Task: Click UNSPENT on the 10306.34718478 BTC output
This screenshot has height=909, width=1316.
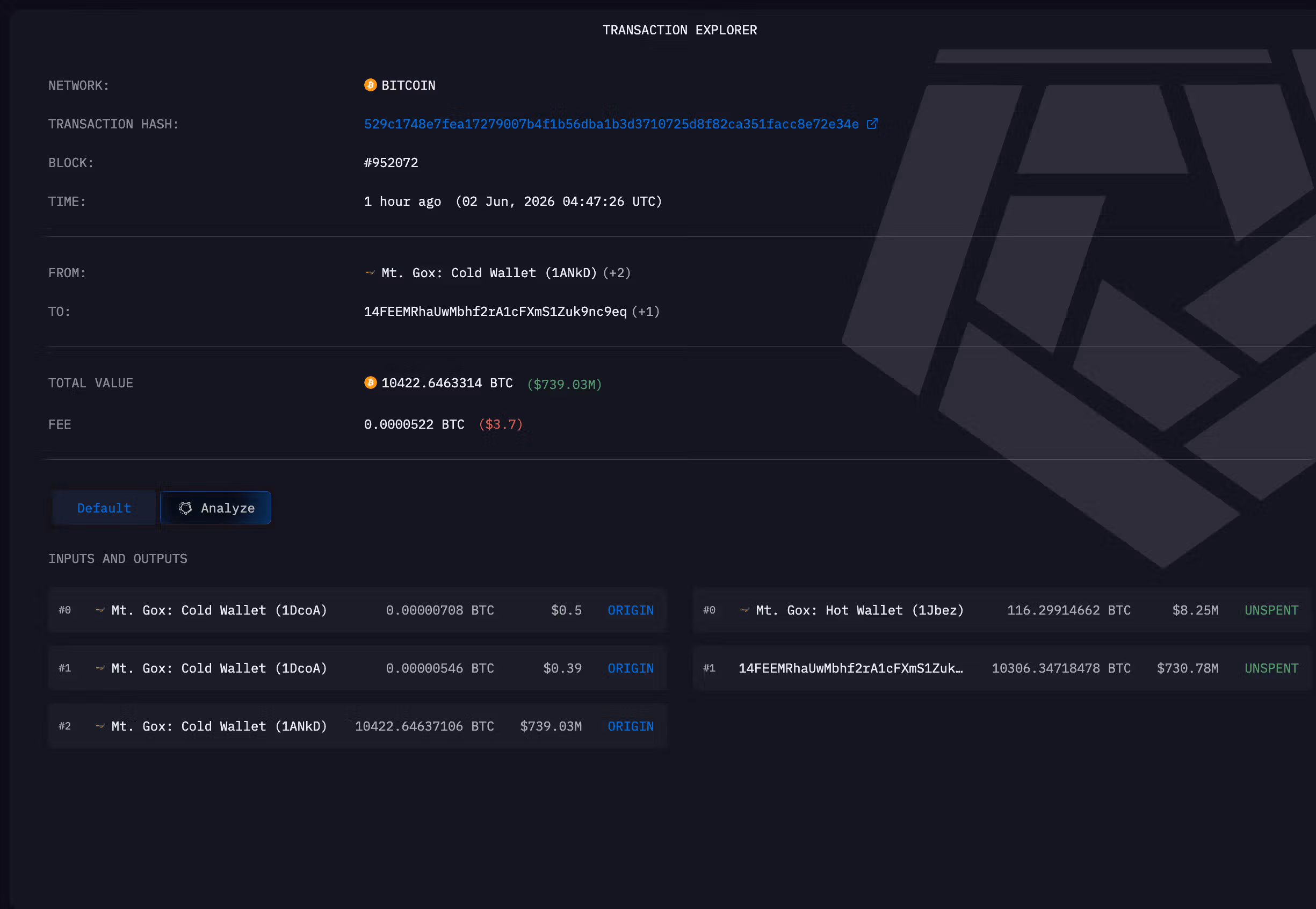Action: (1271, 669)
